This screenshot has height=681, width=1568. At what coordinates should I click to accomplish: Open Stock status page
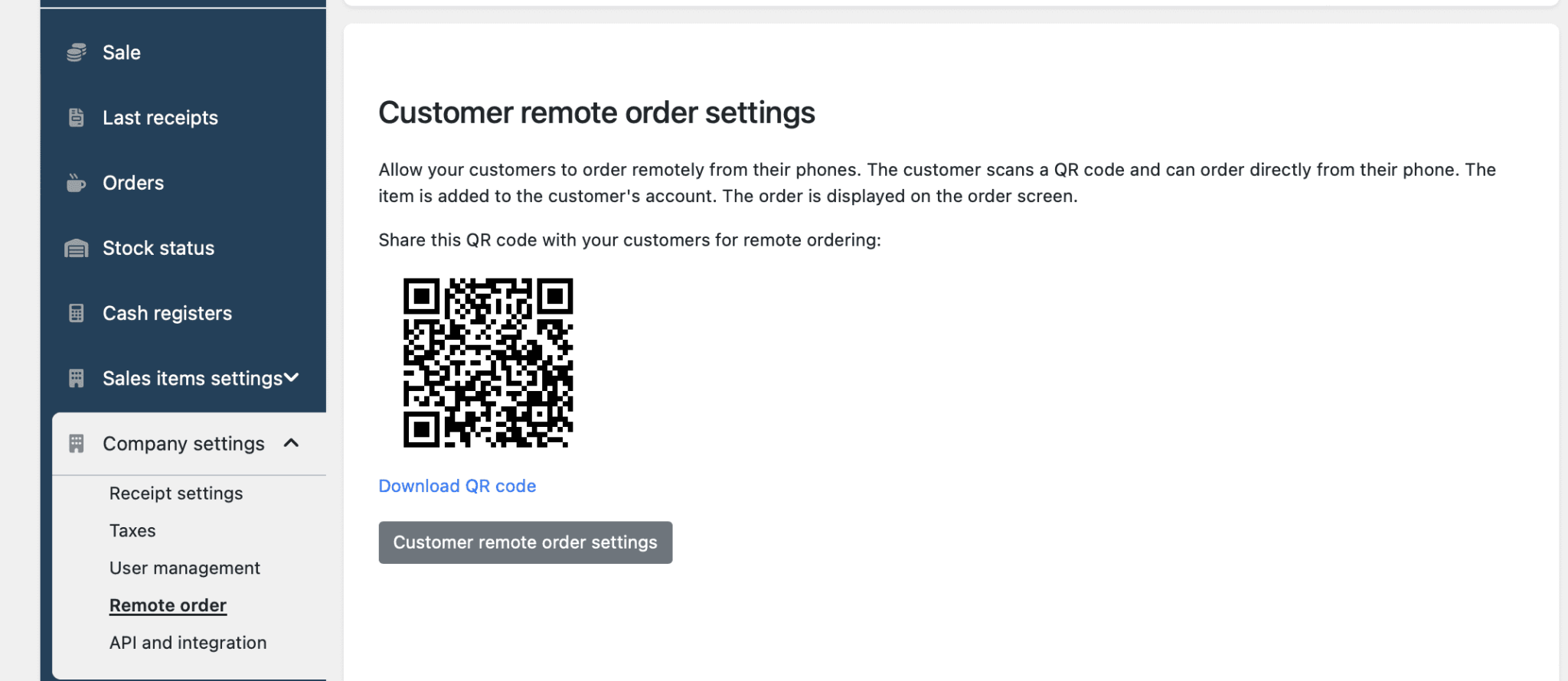pyautogui.click(x=158, y=248)
